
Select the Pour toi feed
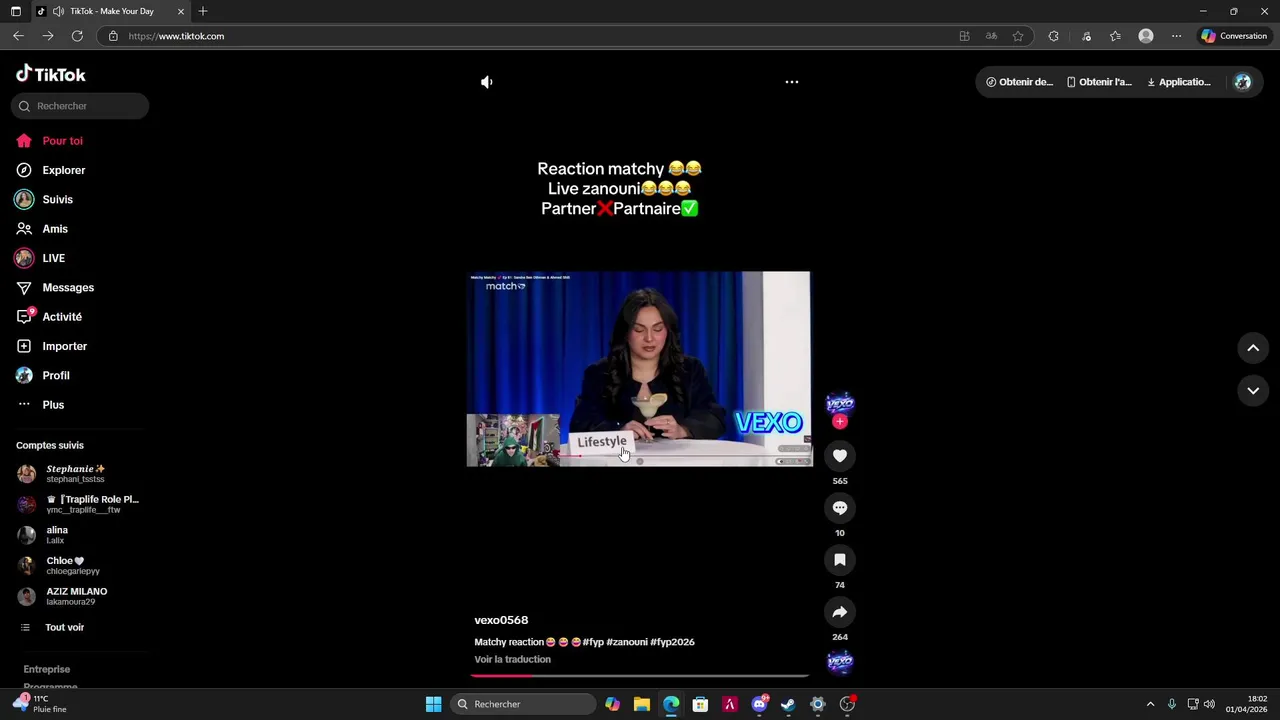(x=62, y=141)
